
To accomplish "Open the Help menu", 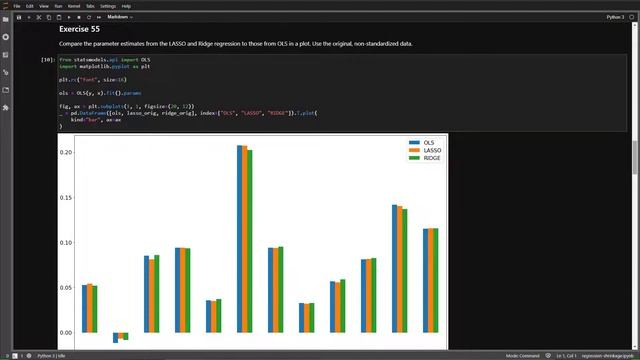I will click(x=126, y=6).
